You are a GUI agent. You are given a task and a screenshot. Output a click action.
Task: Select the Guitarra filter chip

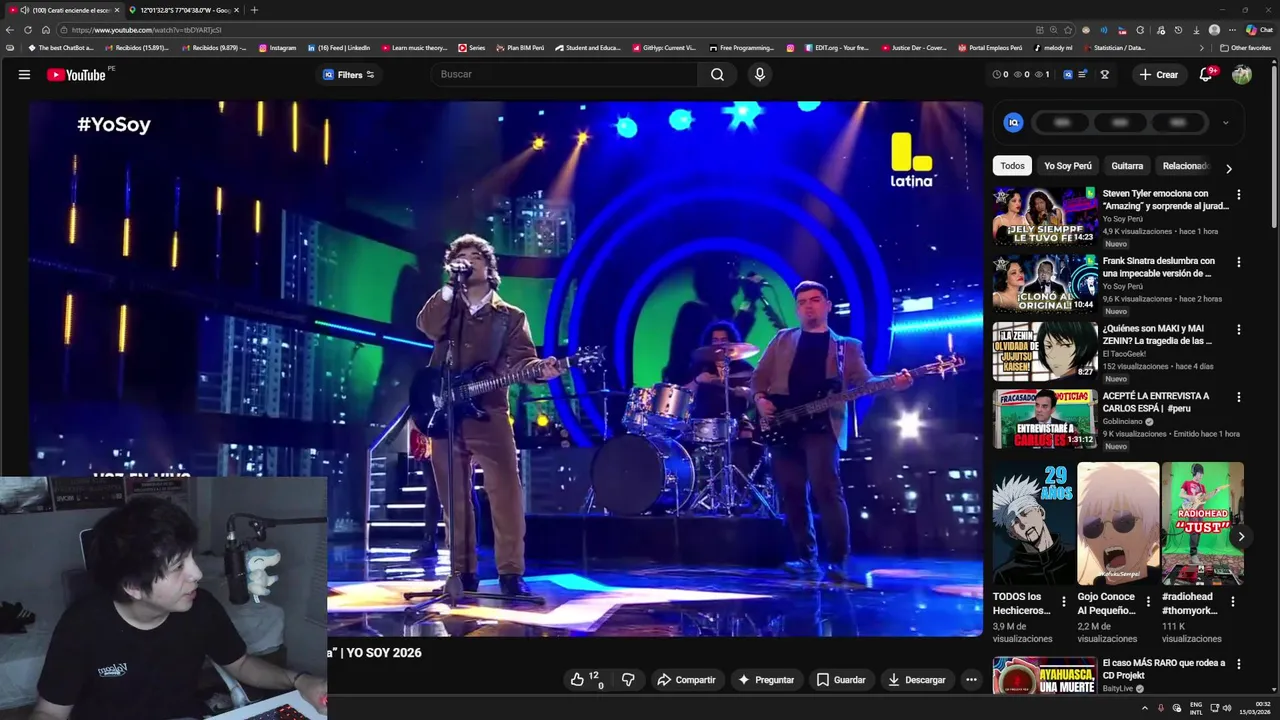[x=1127, y=166]
